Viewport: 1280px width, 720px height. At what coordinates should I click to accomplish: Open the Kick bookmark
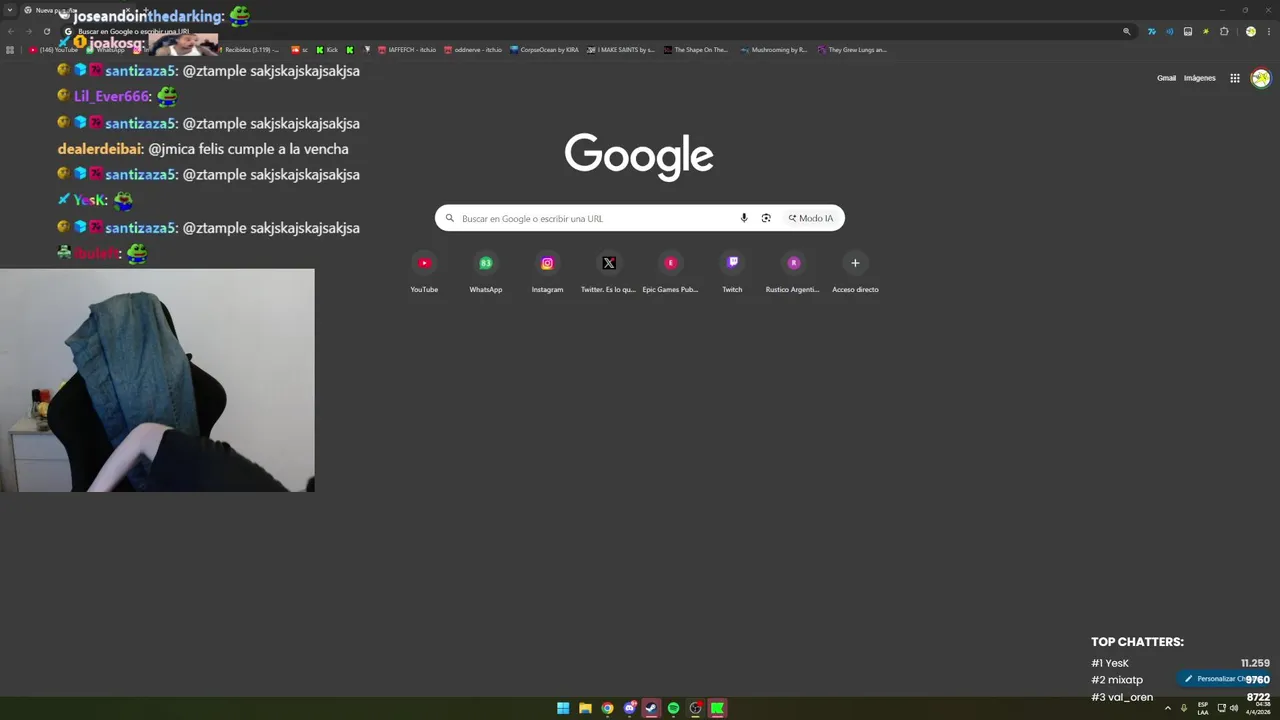click(327, 49)
